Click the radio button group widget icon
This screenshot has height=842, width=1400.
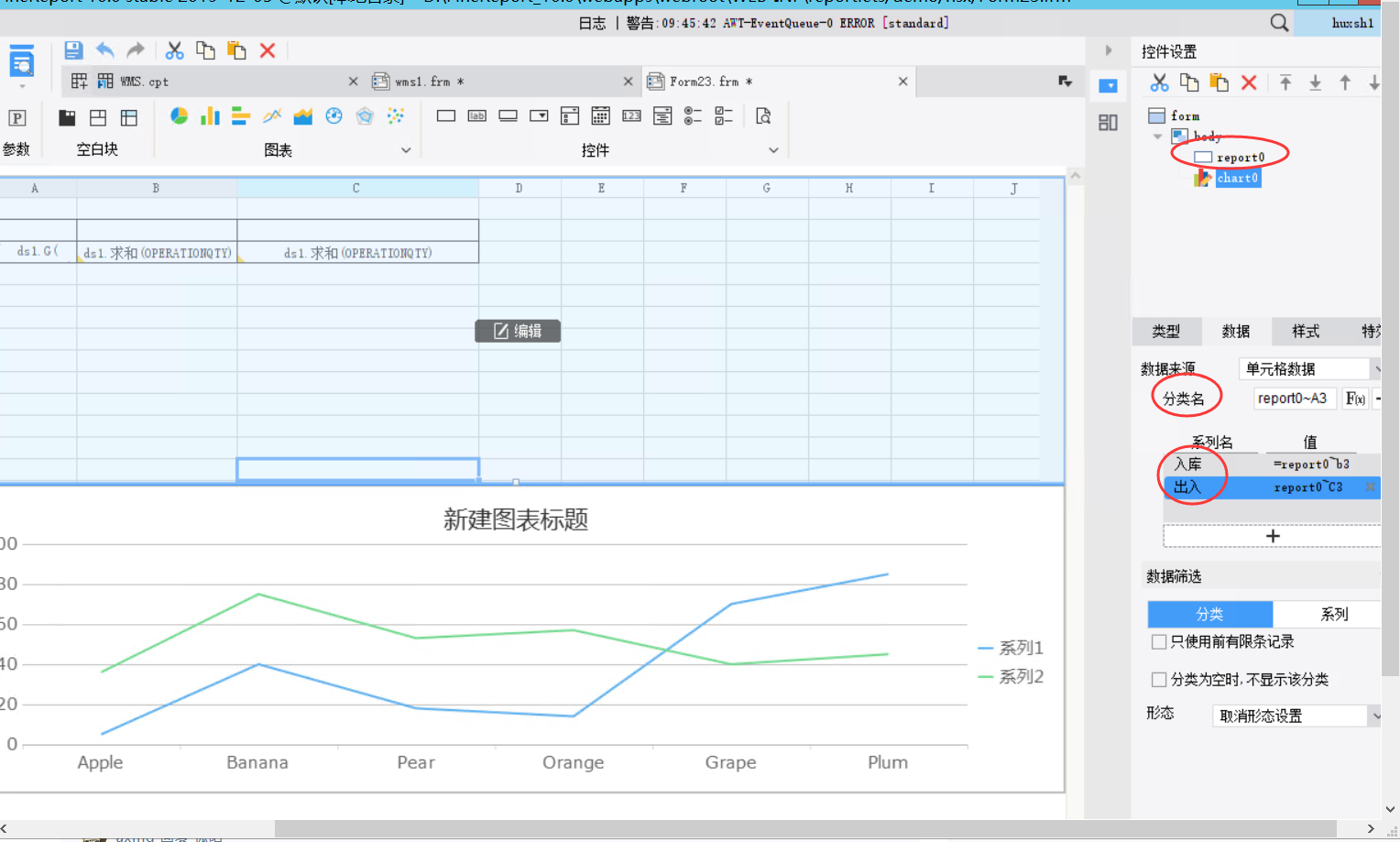point(693,115)
